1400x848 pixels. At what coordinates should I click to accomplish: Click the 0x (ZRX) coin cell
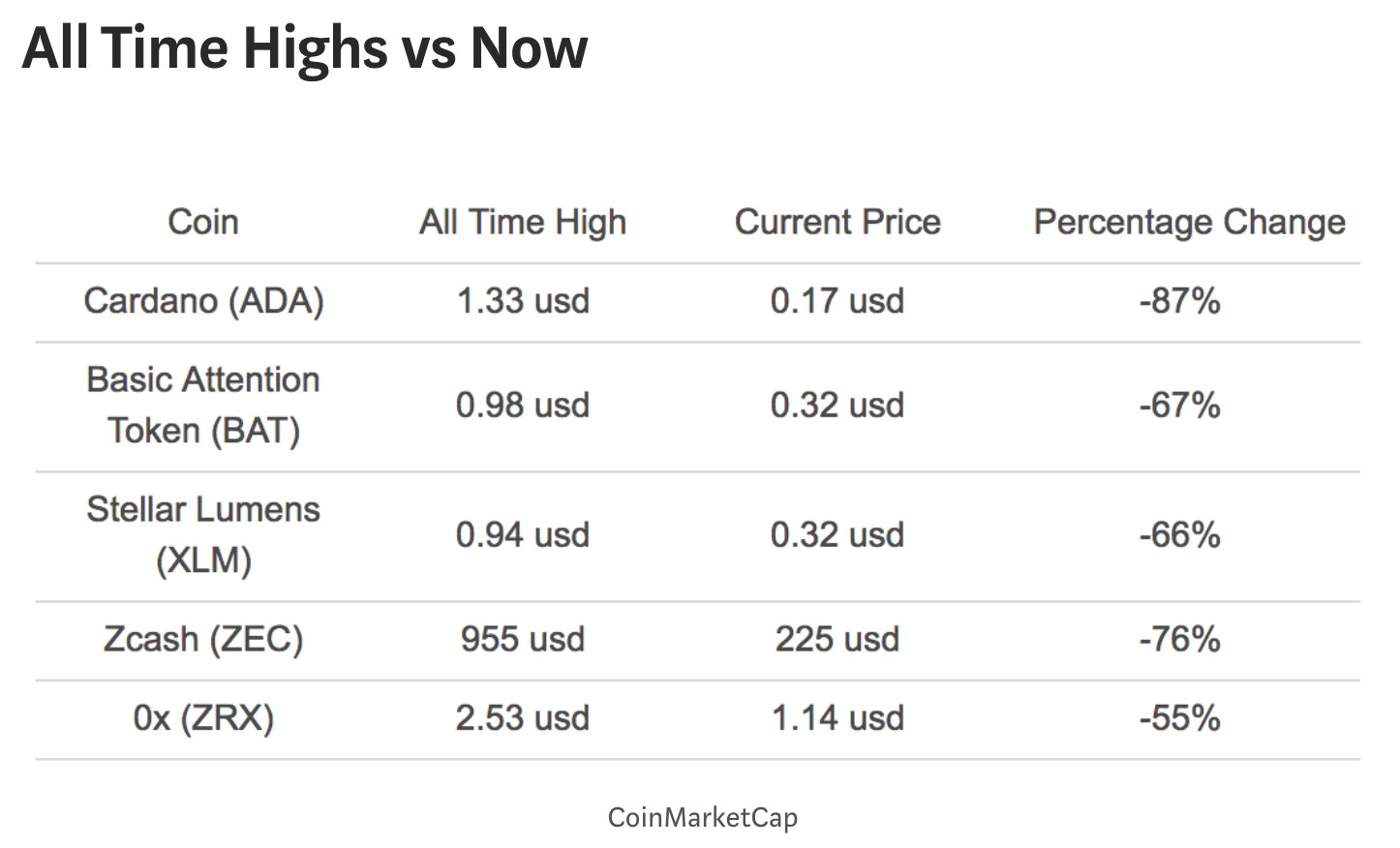tap(203, 718)
